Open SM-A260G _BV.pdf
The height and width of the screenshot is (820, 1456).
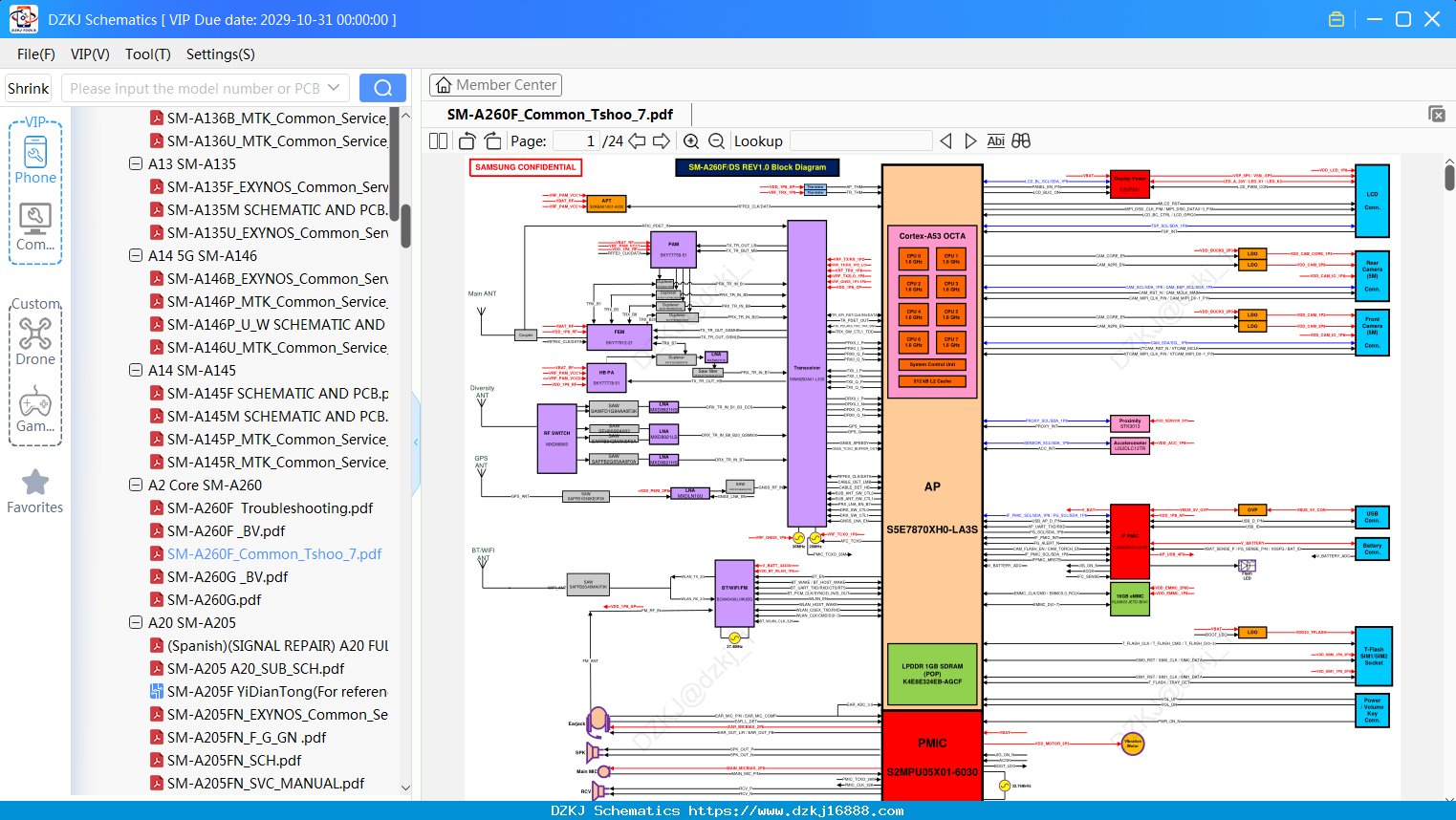pyautogui.click(x=228, y=576)
